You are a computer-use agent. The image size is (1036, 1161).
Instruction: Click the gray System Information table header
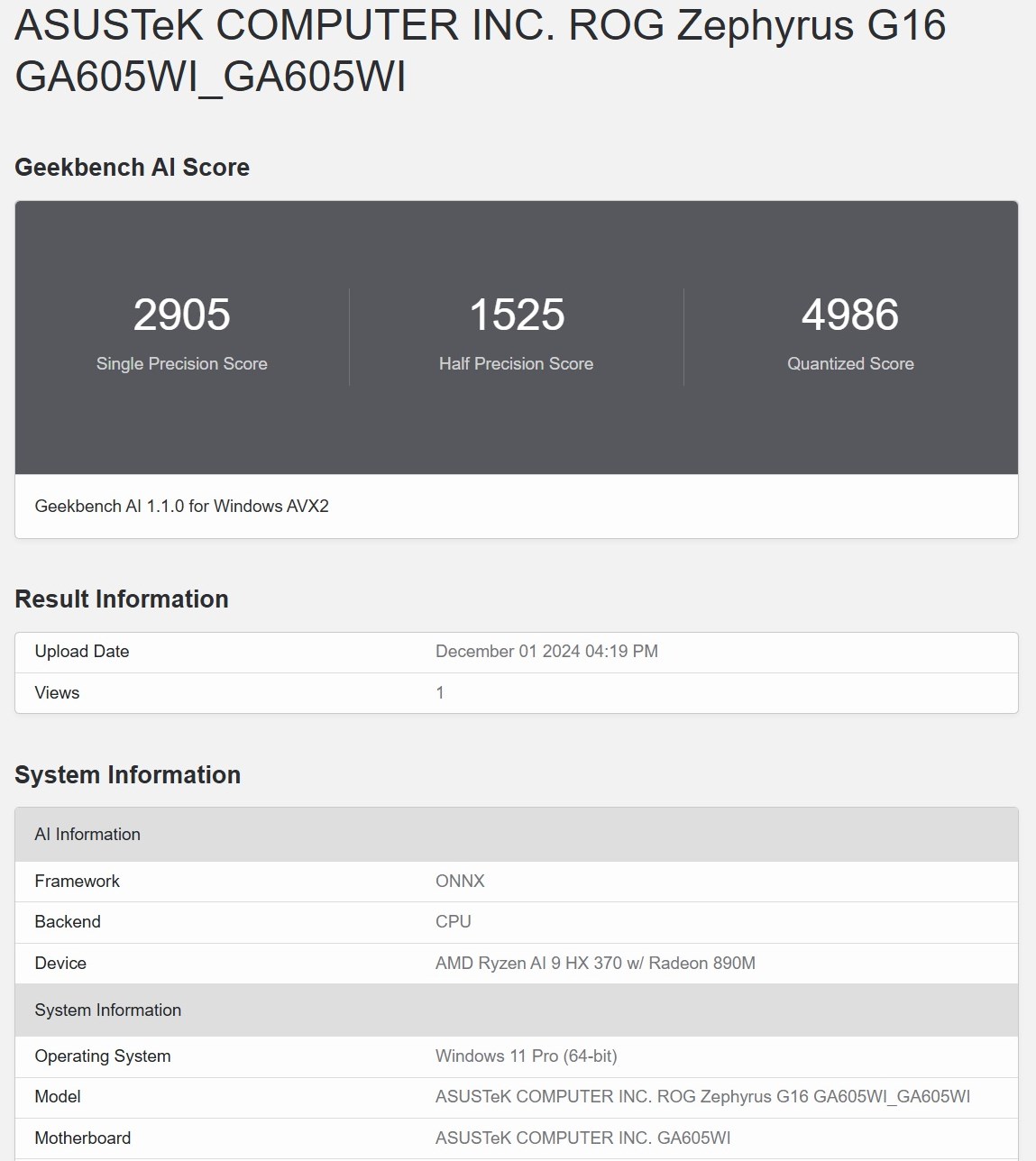517,1010
